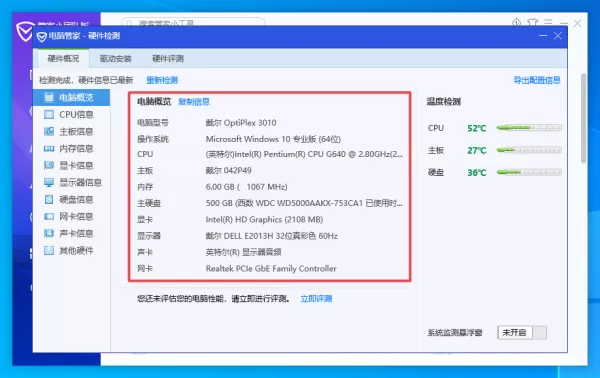
Task: Click the 6.00 GB memory value
Action: [x=246, y=187]
